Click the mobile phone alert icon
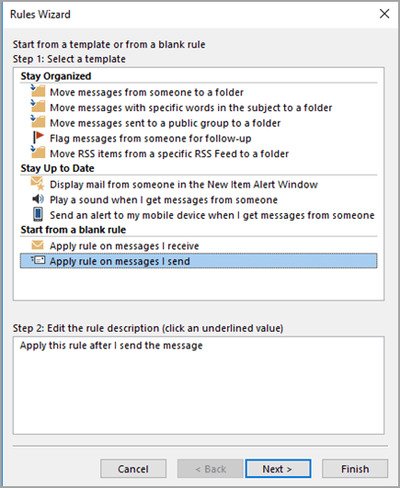 click(x=38, y=214)
